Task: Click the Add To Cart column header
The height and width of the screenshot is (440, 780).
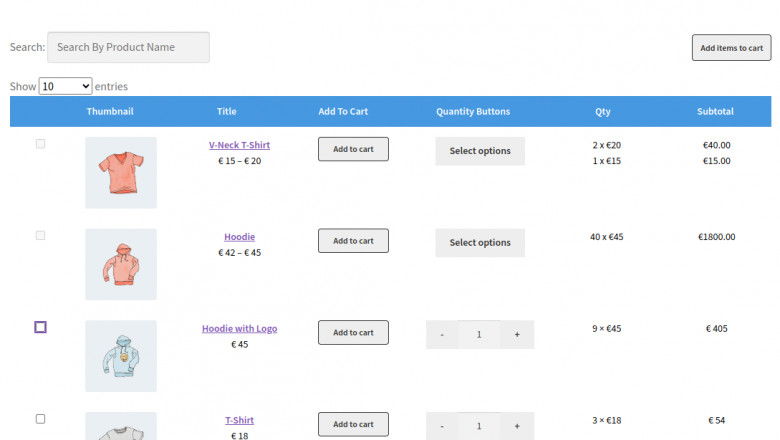Action: tap(343, 111)
